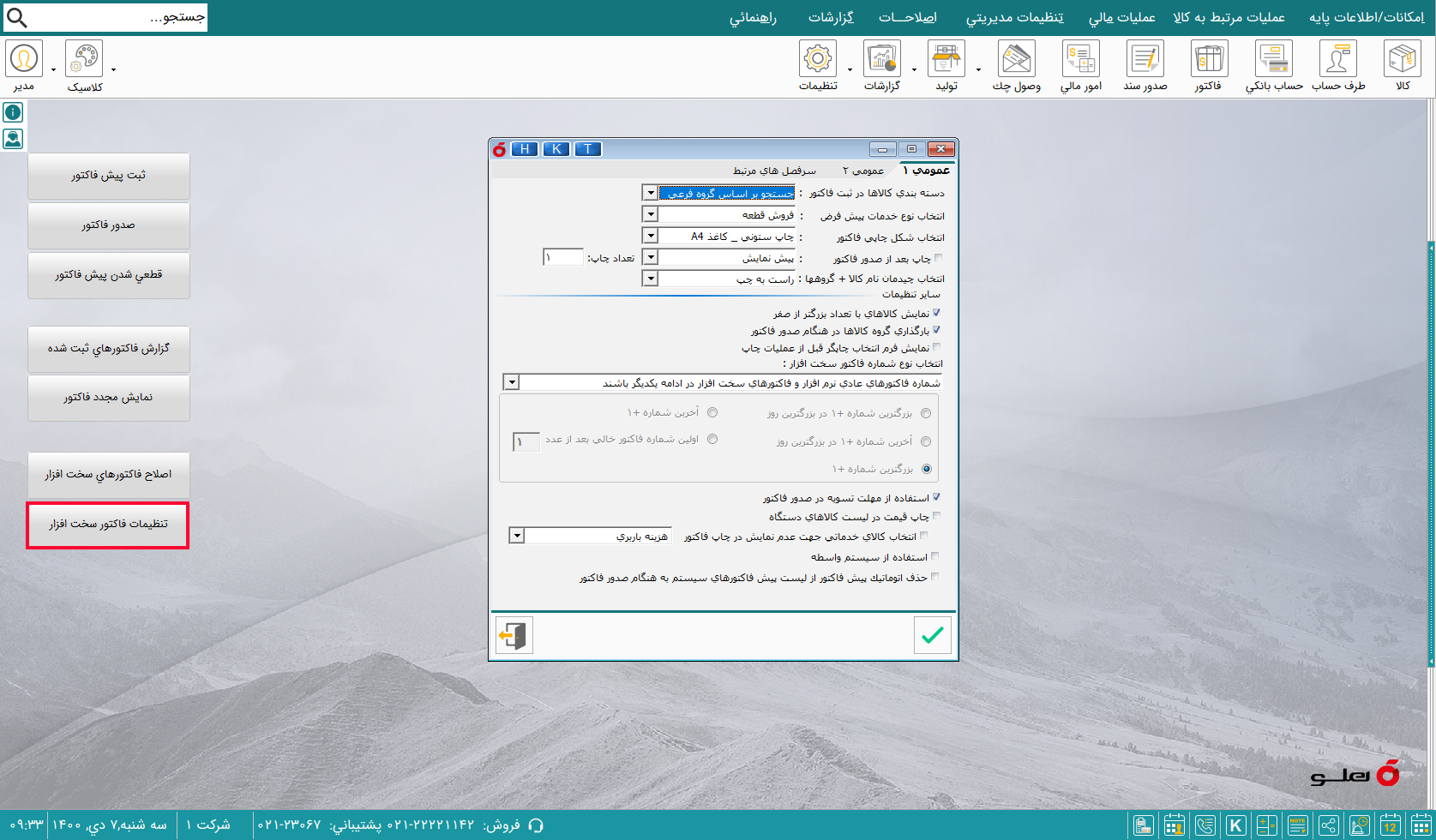Switch to عمومي ۲ tab
The width and height of the screenshot is (1436, 840).
pyautogui.click(x=862, y=171)
